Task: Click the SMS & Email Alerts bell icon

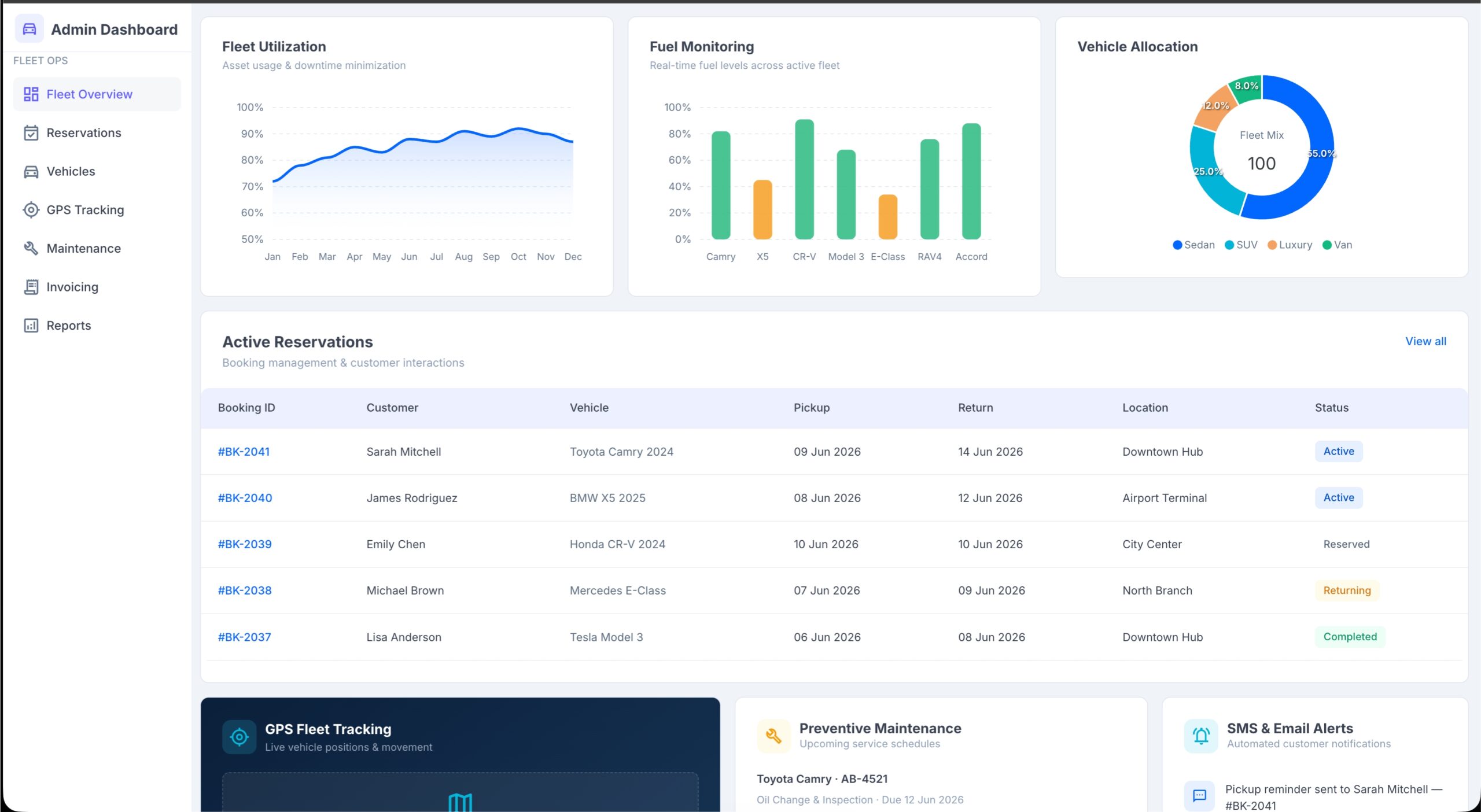Action: (1201, 736)
